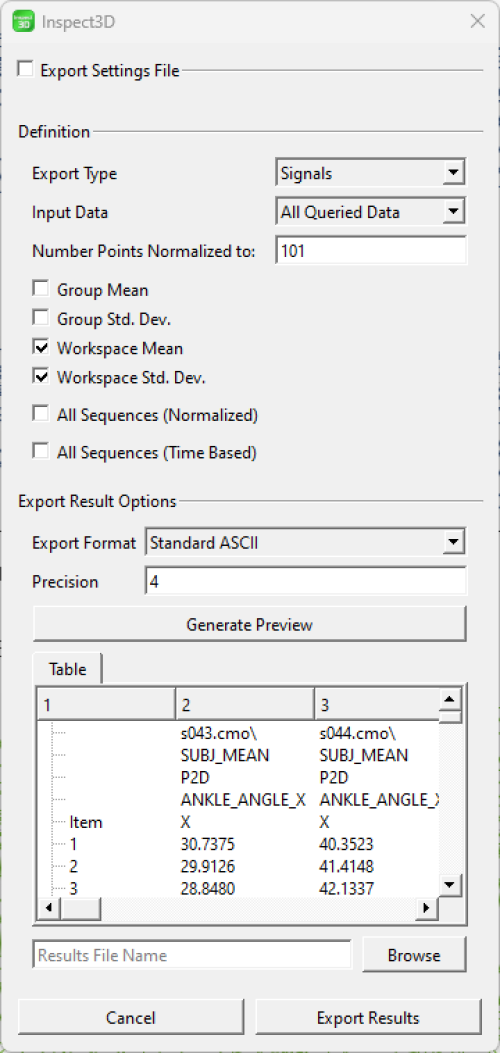Toggle All Sequences (Normalized) checkbox
Viewport: 500px width, 1053px height.
(x=41, y=414)
